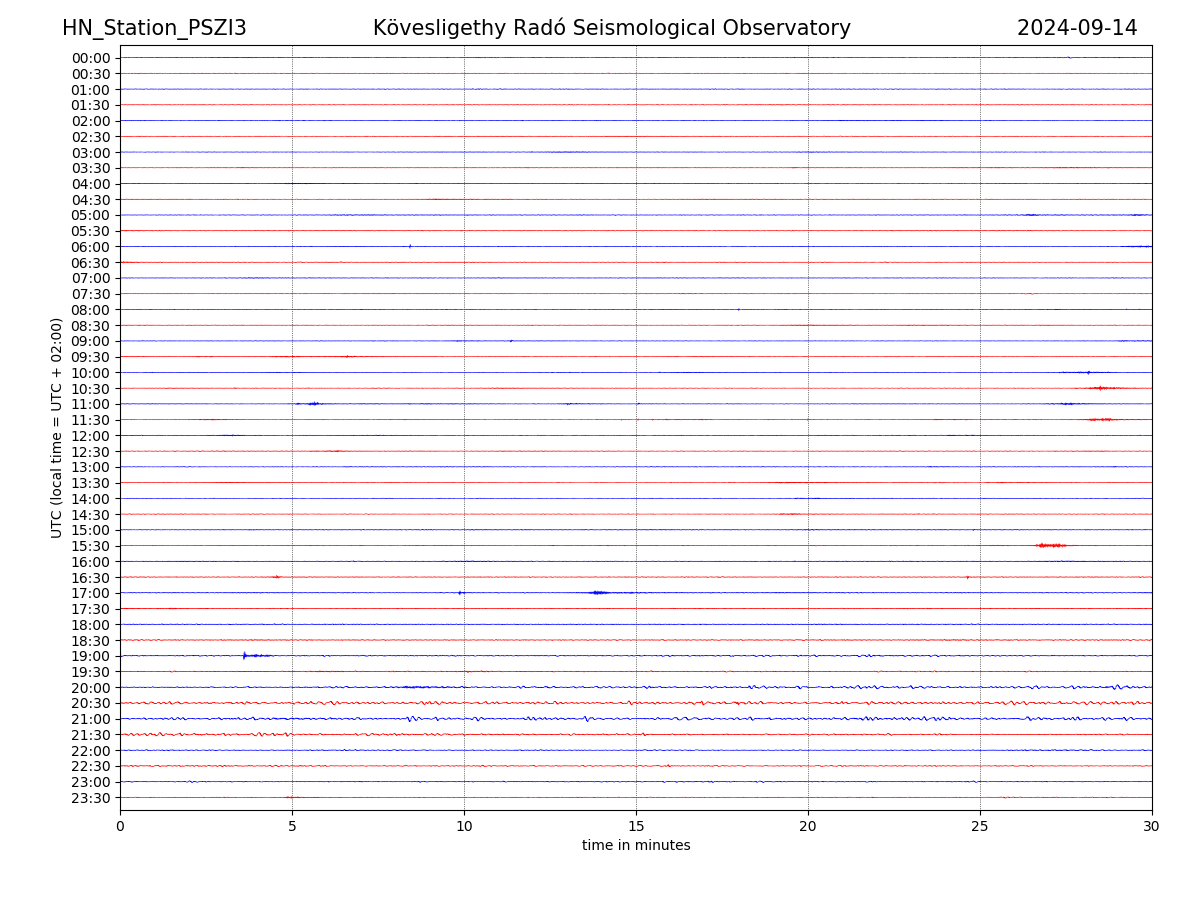The height and width of the screenshot is (900, 1200).
Task: Click the 0 tick on x-axis
Action: click(120, 826)
